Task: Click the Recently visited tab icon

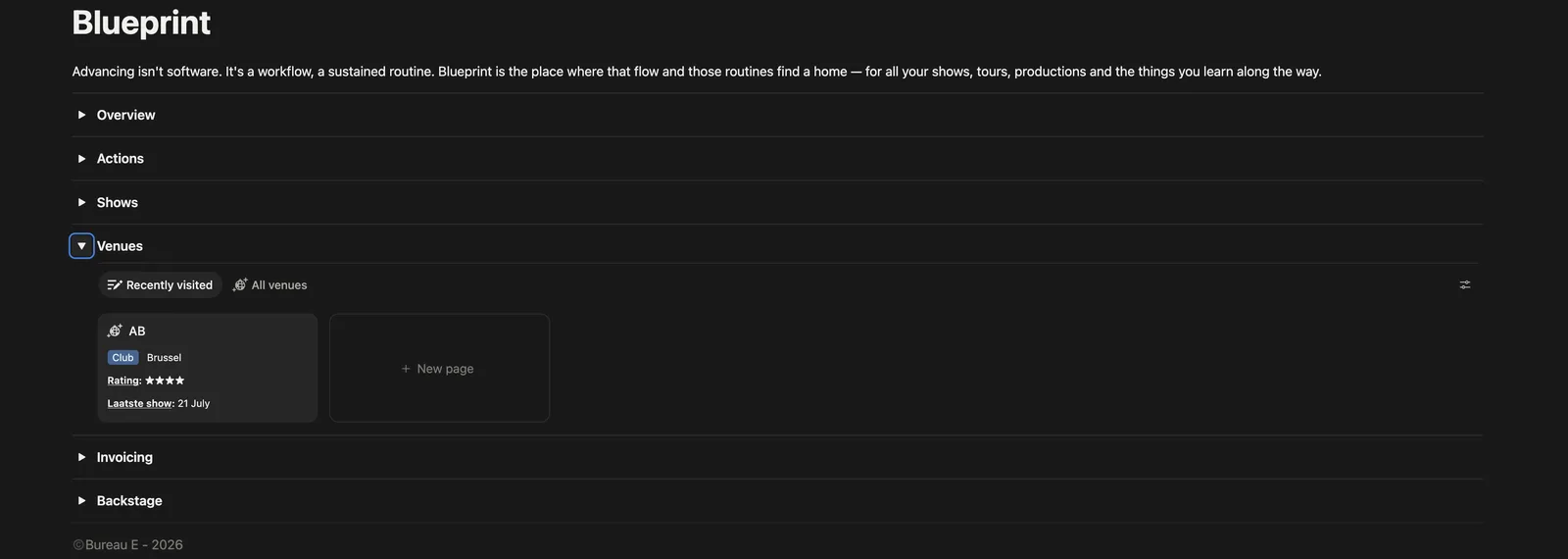Action: pyautogui.click(x=115, y=285)
